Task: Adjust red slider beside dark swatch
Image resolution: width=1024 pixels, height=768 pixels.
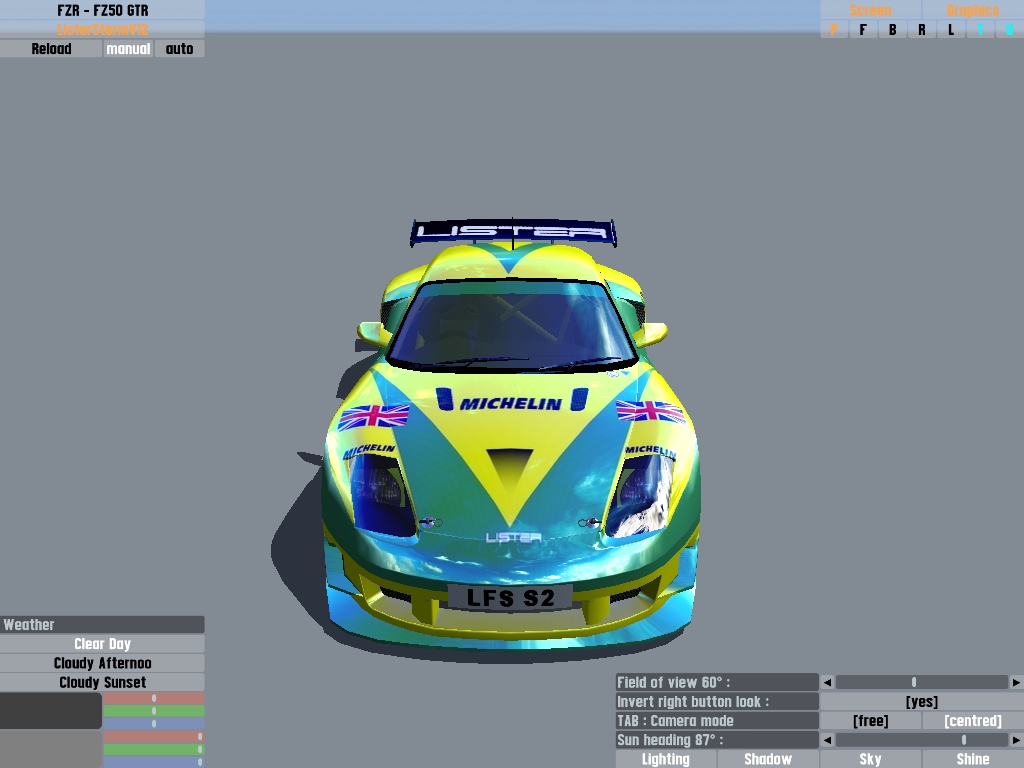Action: click(x=154, y=698)
